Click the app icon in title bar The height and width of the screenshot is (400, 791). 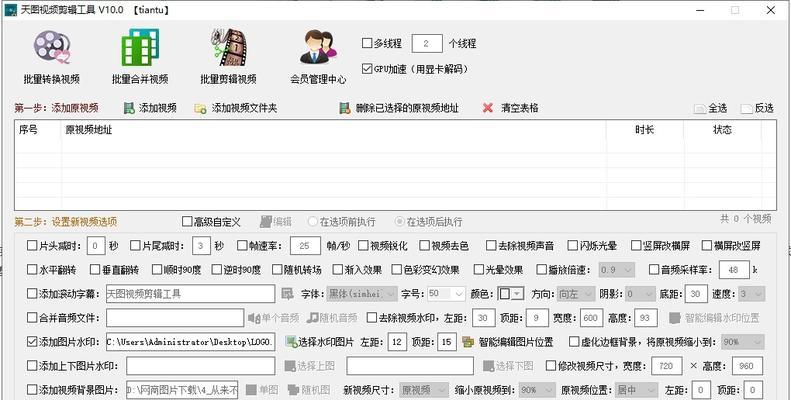click(x=11, y=10)
